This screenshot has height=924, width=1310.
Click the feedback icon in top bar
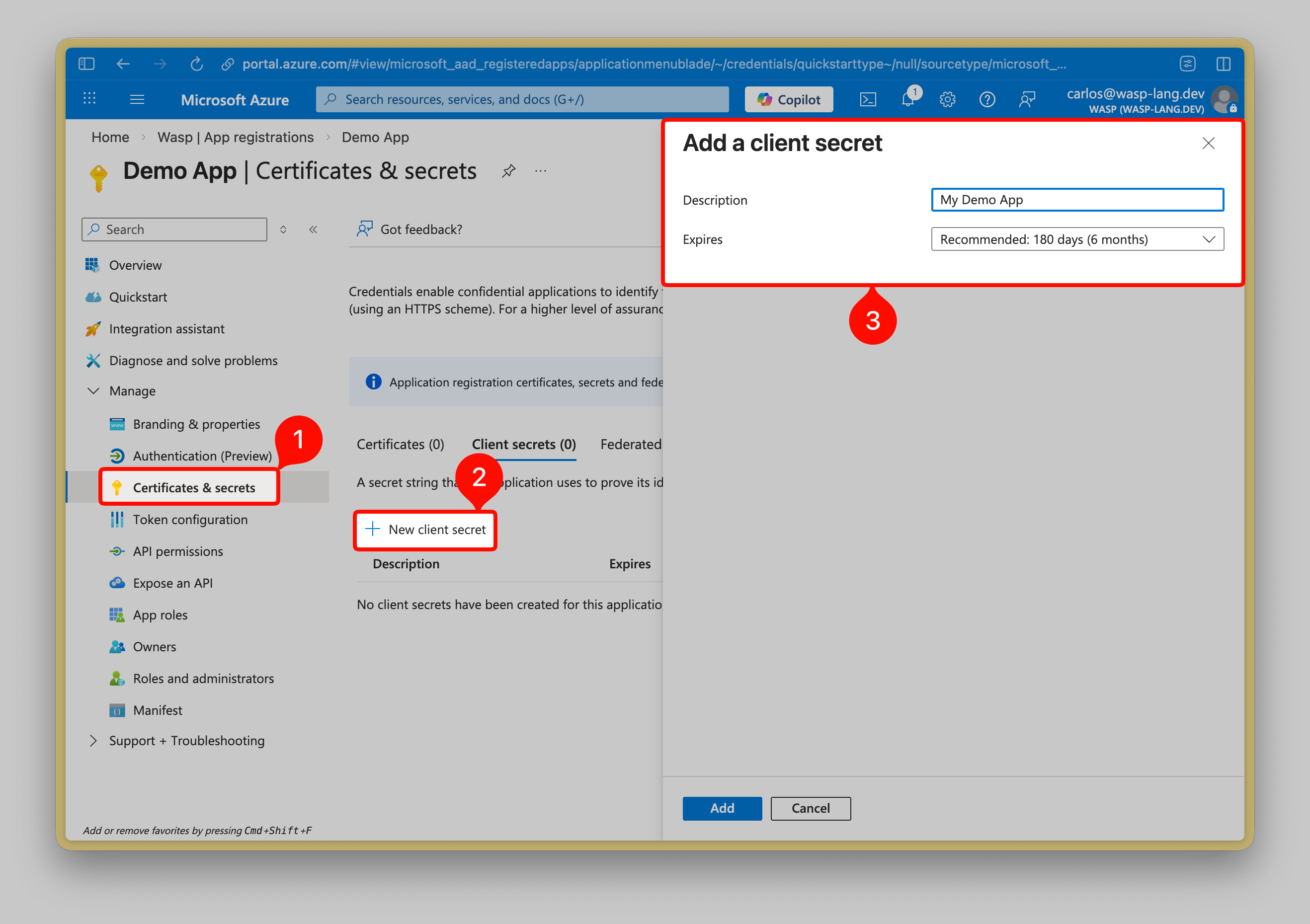[x=1027, y=100]
